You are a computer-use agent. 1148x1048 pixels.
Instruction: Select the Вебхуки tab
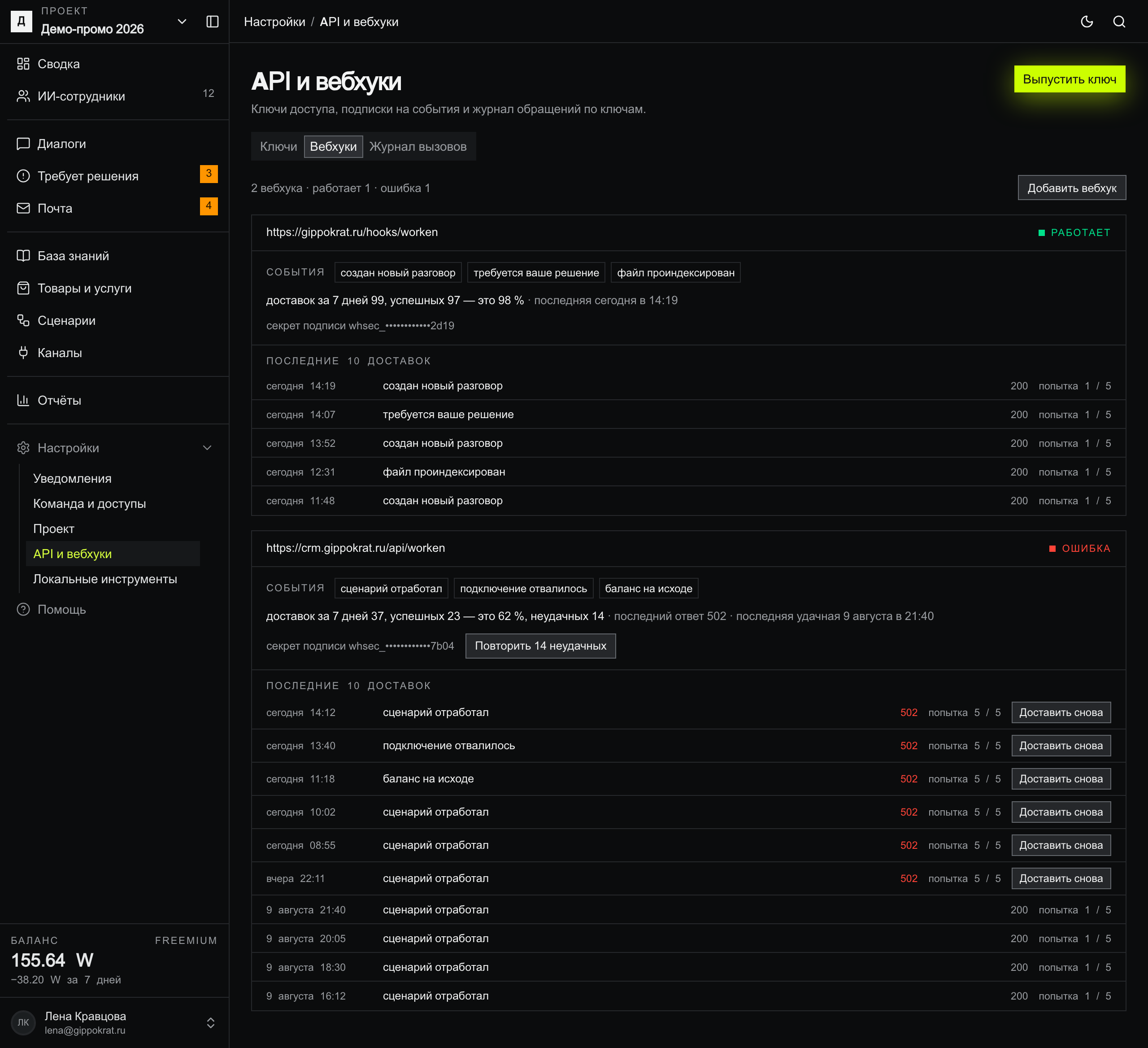click(x=333, y=146)
